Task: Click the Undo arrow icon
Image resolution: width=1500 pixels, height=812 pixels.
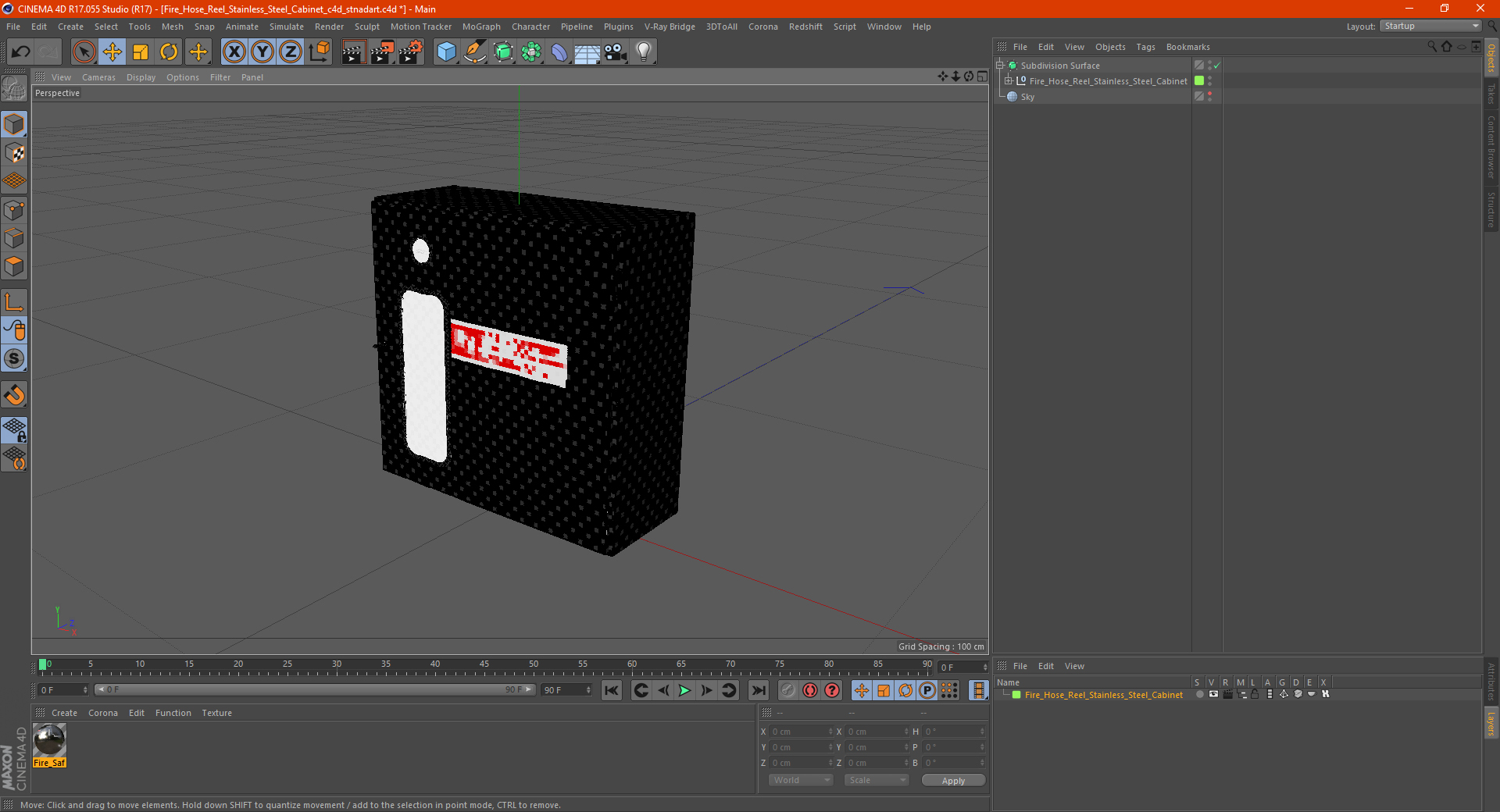Action: click(x=21, y=52)
